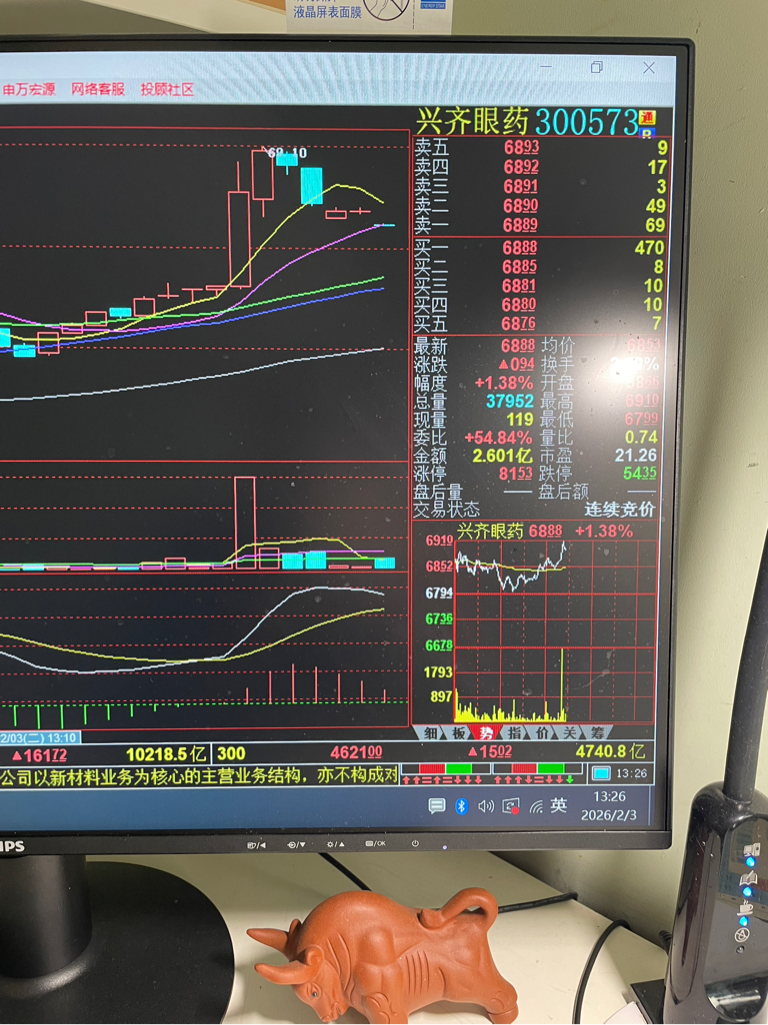The height and width of the screenshot is (1025, 768).
Task: Select the 卖一 price 6889
Action: (x=521, y=225)
